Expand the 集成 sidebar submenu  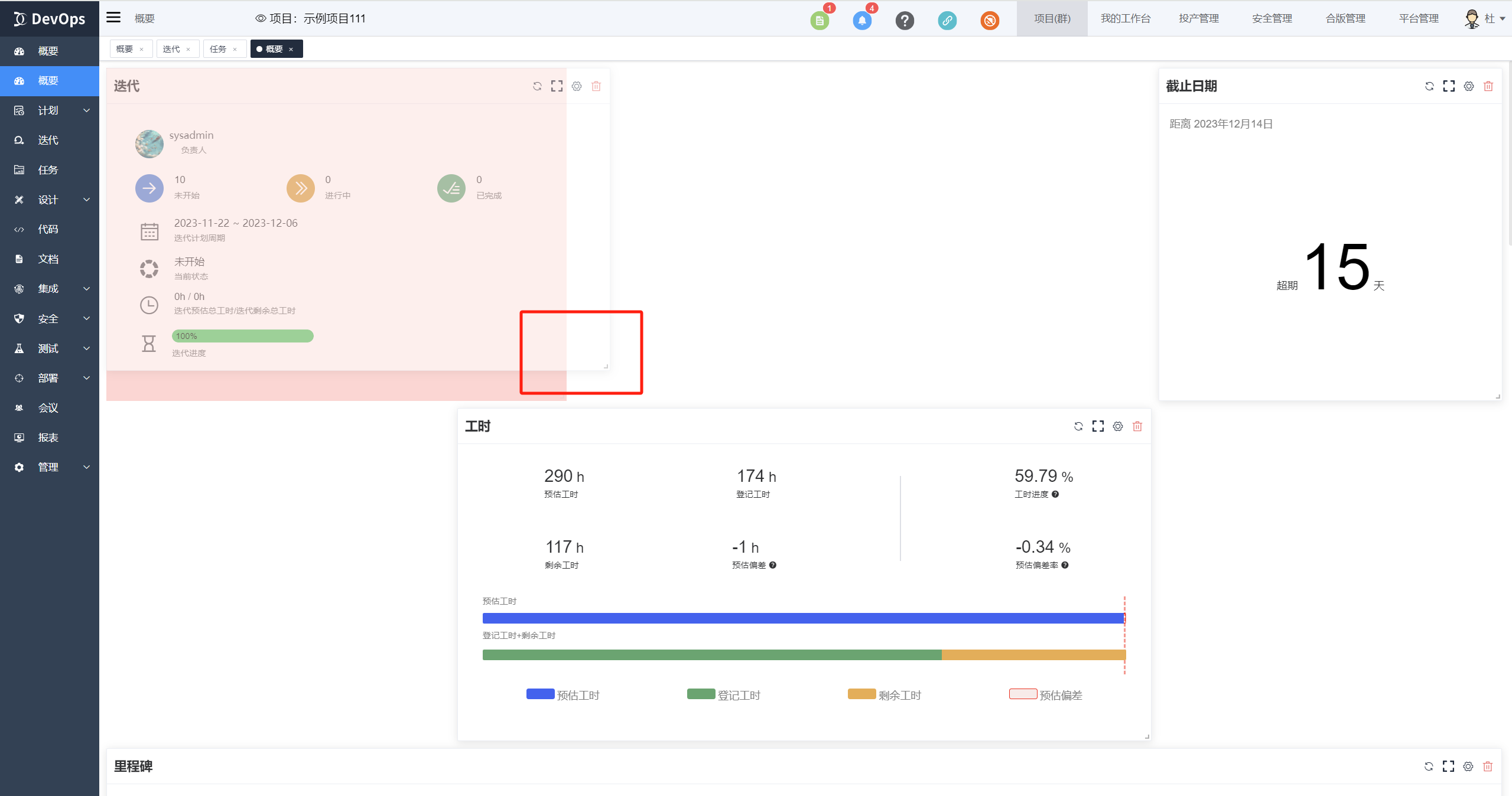point(50,289)
